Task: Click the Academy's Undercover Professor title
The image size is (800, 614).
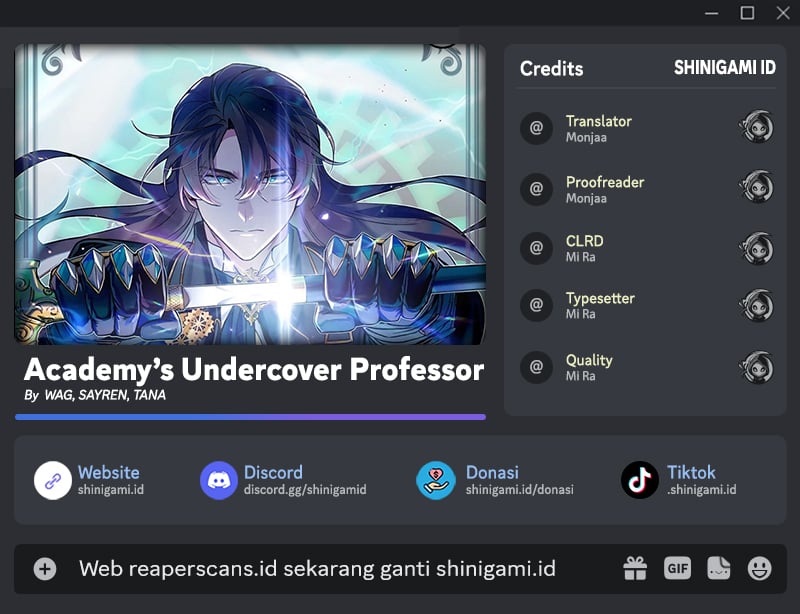Action: [254, 370]
